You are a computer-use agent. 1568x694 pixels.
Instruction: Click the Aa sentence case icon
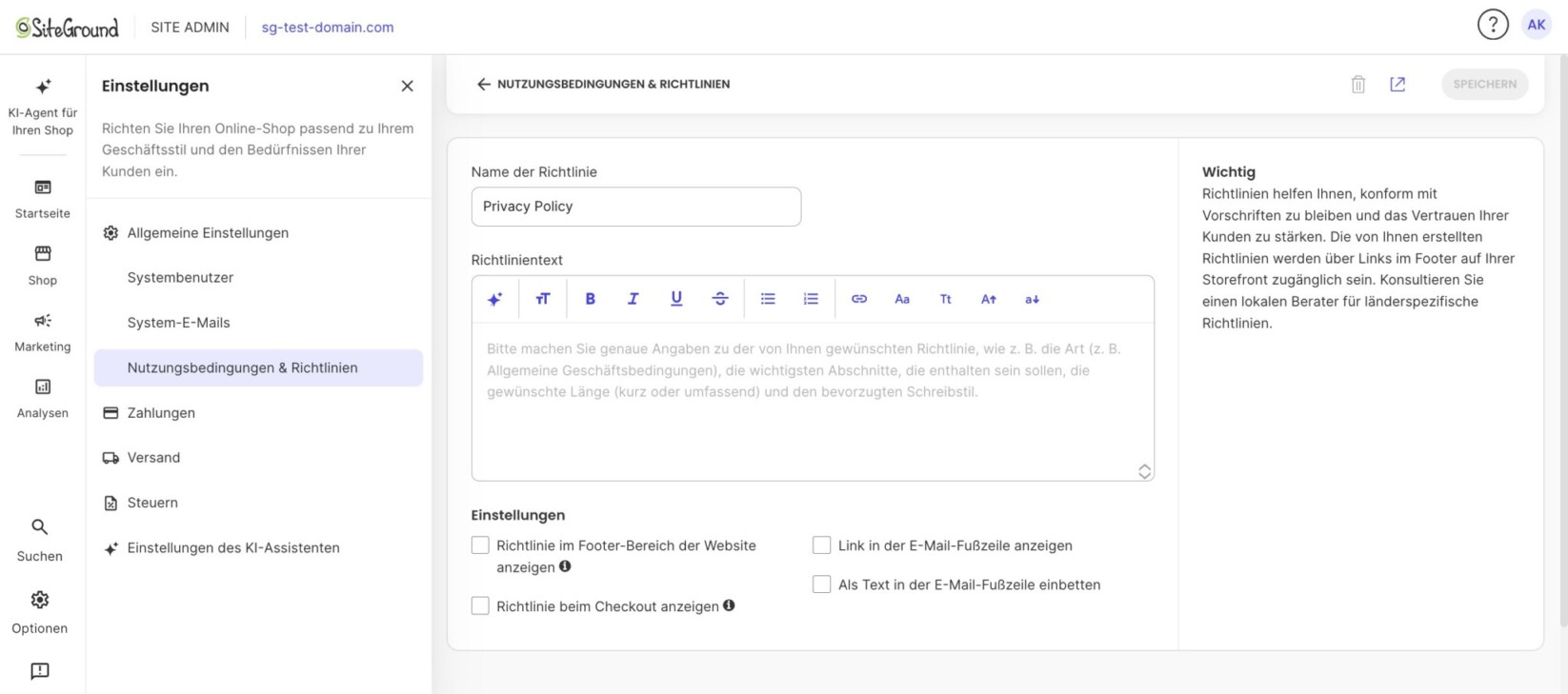click(902, 299)
